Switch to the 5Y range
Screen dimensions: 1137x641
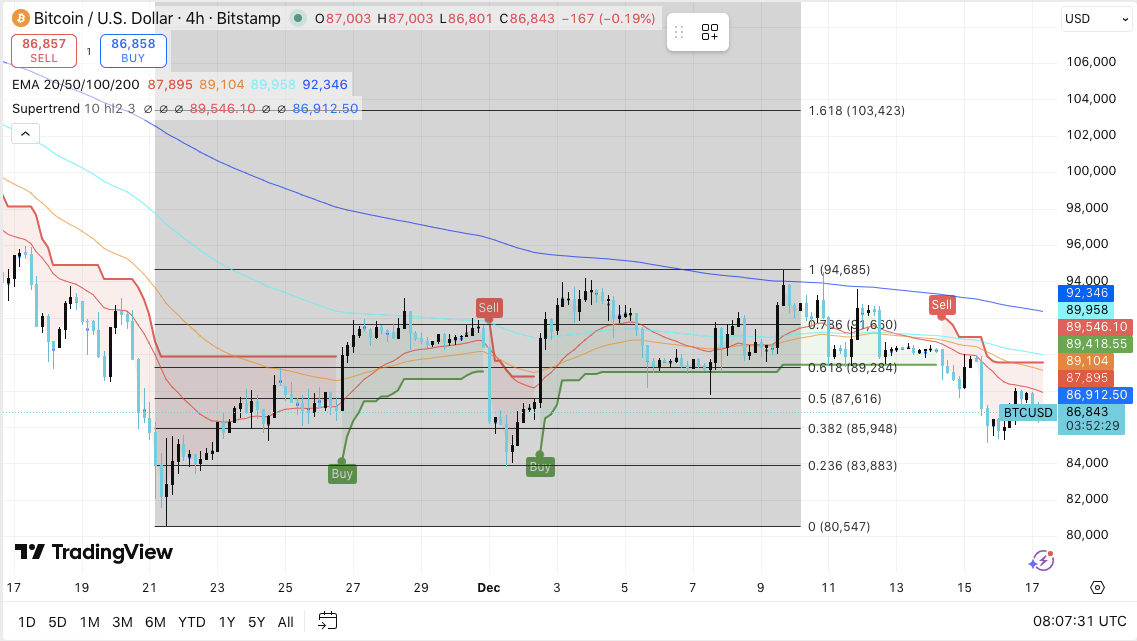point(256,622)
